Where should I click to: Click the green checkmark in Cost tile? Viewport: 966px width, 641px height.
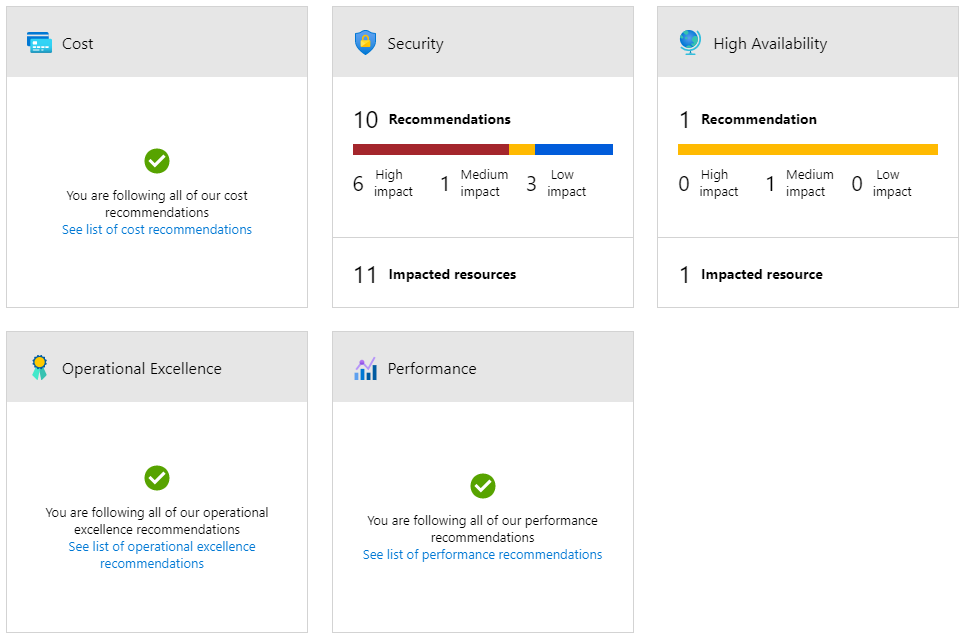[x=157, y=161]
